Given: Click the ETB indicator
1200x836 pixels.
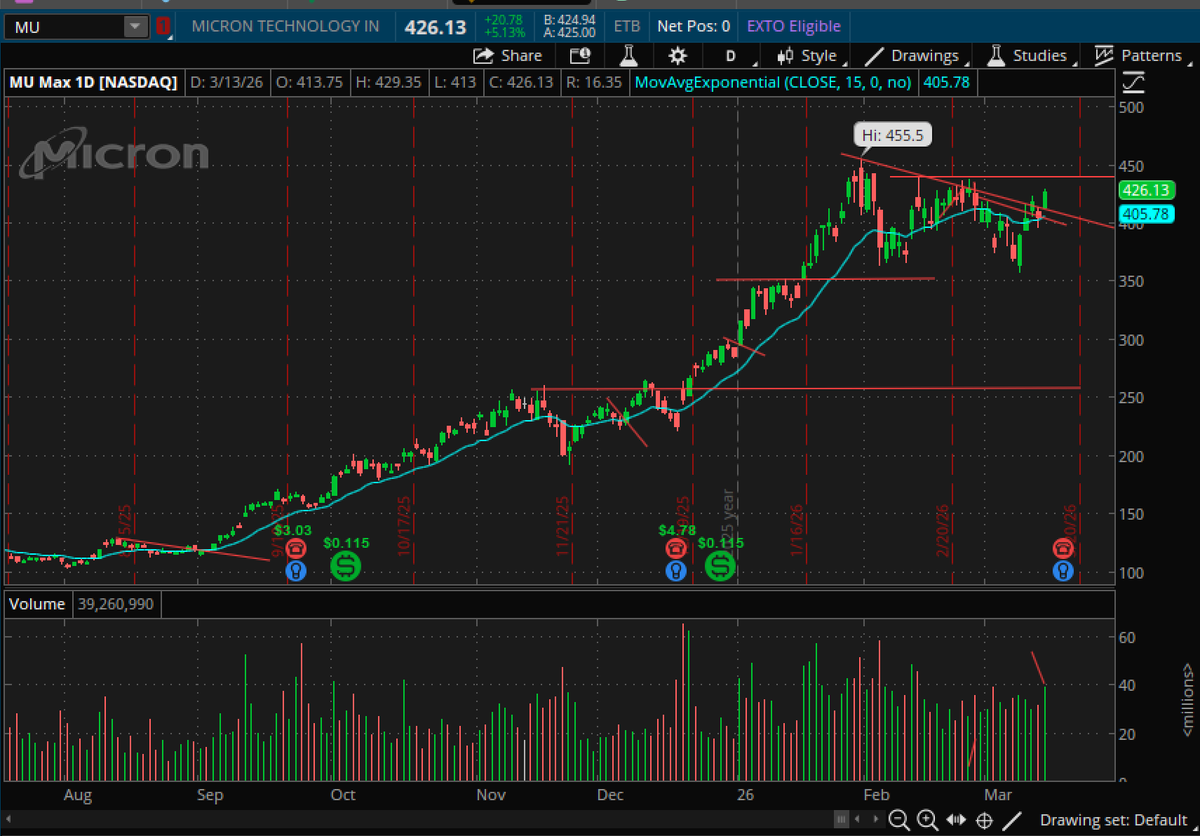Looking at the screenshot, I should tap(627, 27).
